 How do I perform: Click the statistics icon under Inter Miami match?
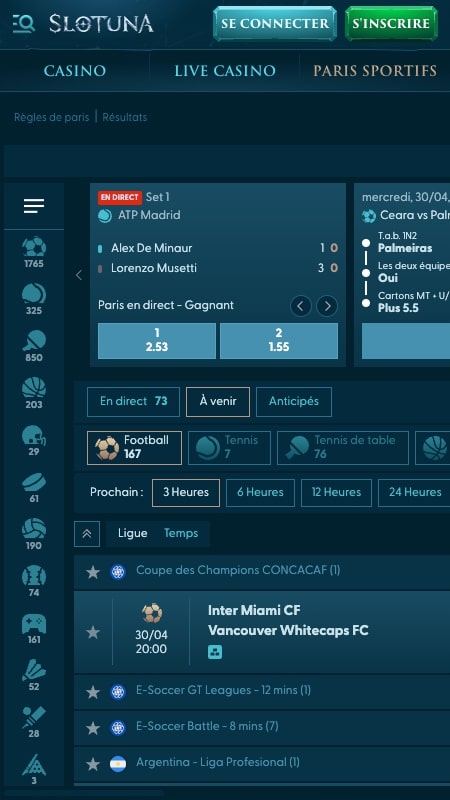215,652
